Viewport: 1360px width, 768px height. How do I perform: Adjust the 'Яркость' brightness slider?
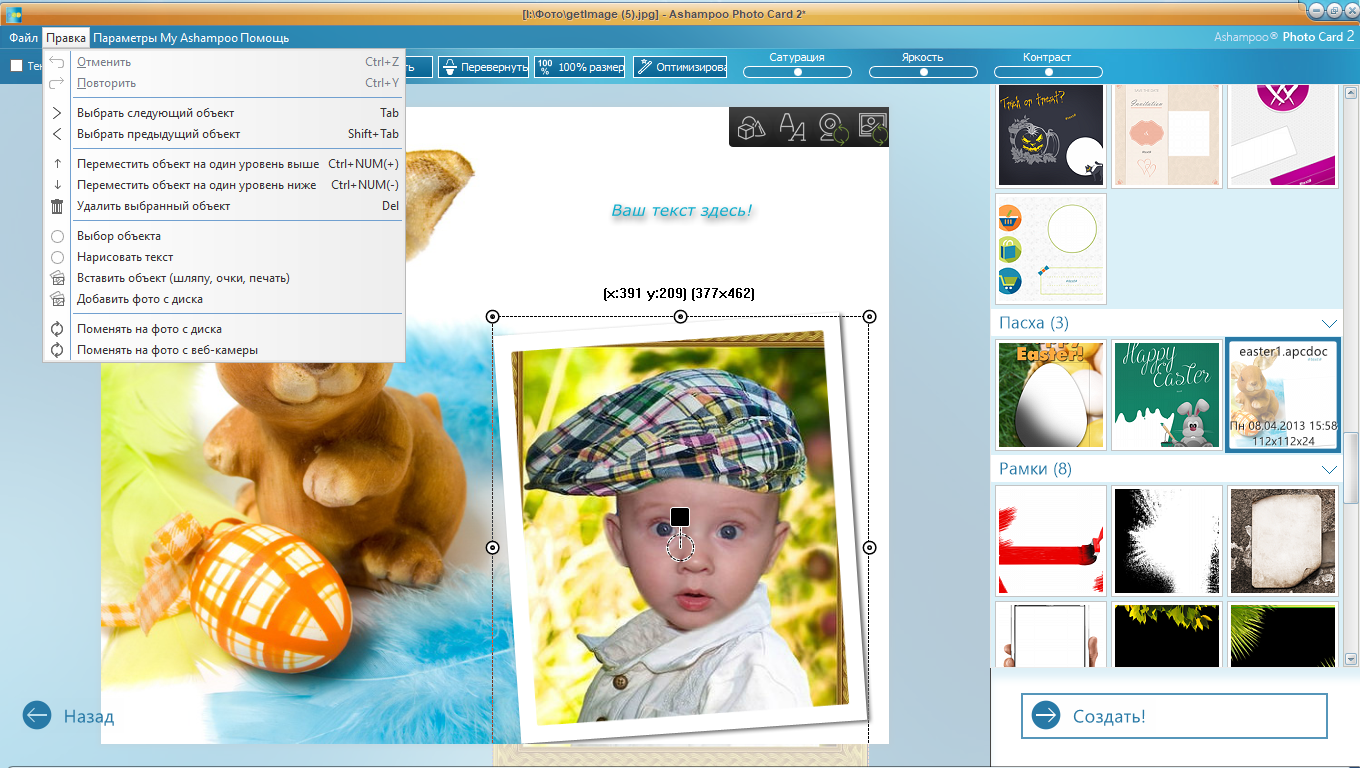(923, 72)
